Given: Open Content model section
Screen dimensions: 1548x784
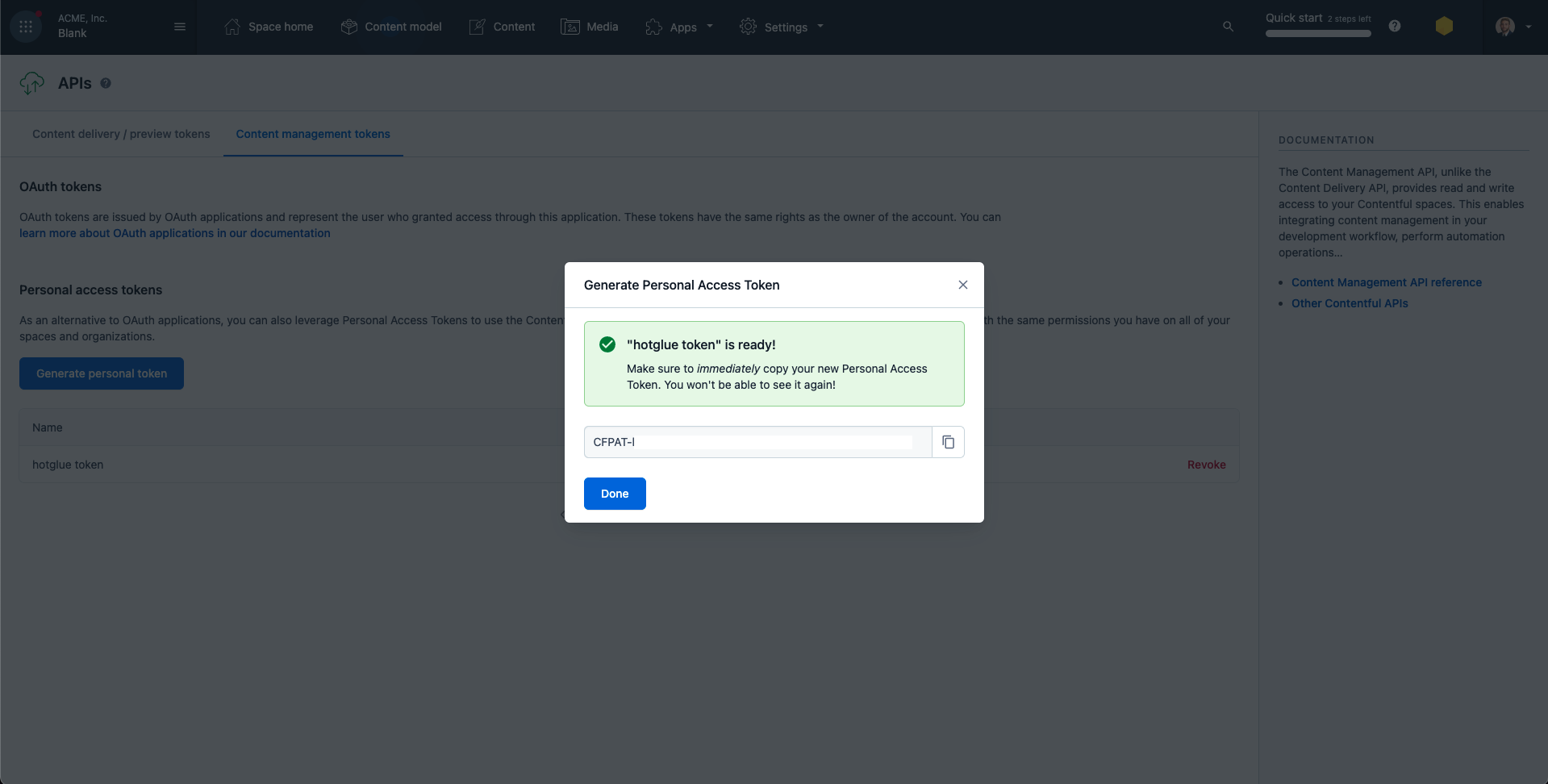Looking at the screenshot, I should 403,27.
